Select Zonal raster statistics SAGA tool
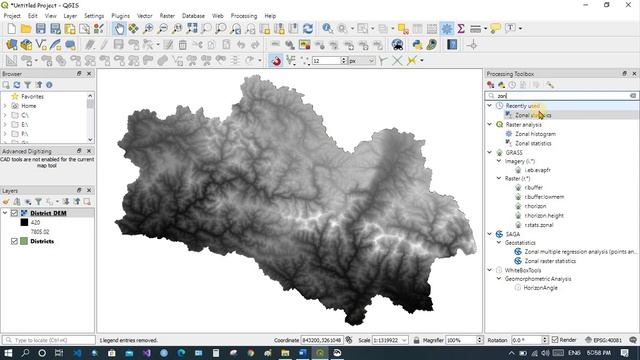Image resolution: width=640 pixels, height=360 pixels. tap(550, 261)
